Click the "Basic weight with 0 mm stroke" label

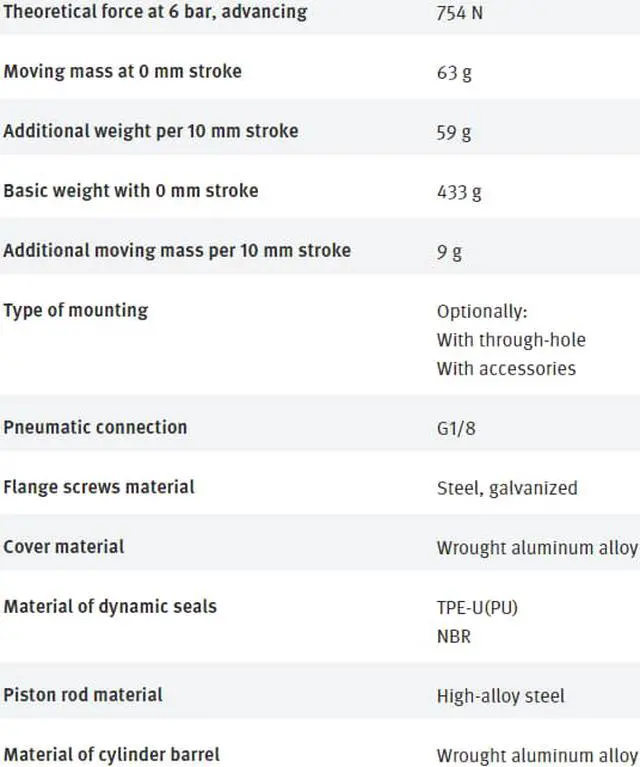pyautogui.click(x=131, y=191)
